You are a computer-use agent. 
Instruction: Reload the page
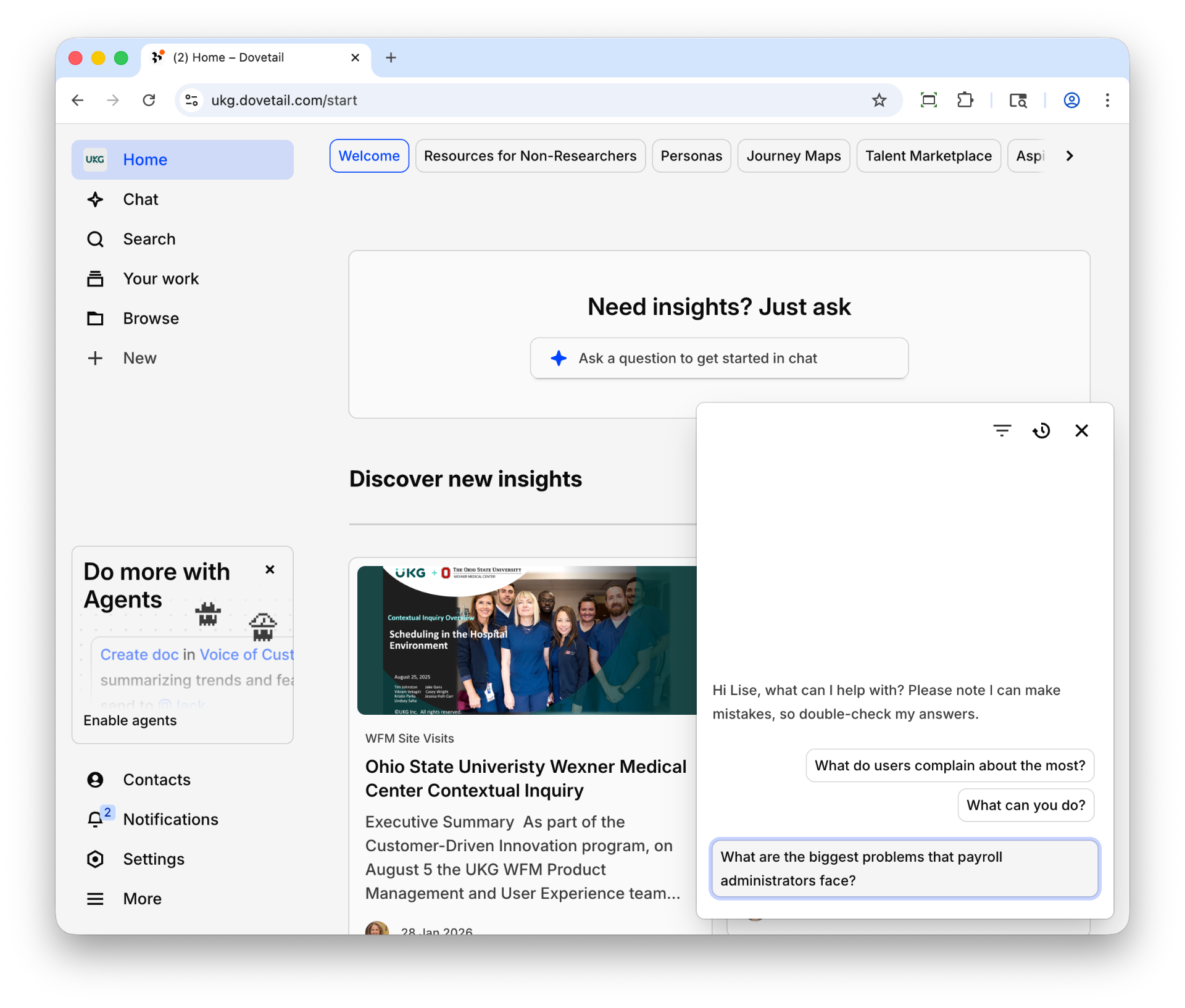[149, 100]
